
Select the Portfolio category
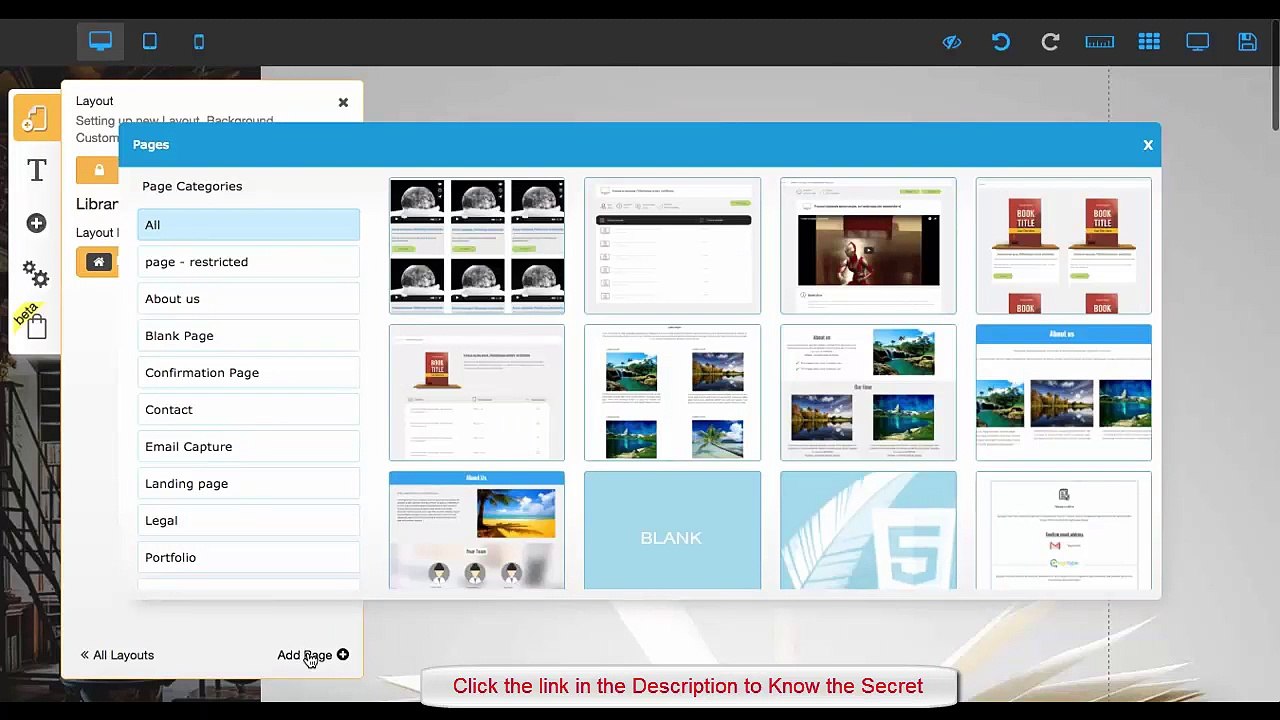[249, 558]
